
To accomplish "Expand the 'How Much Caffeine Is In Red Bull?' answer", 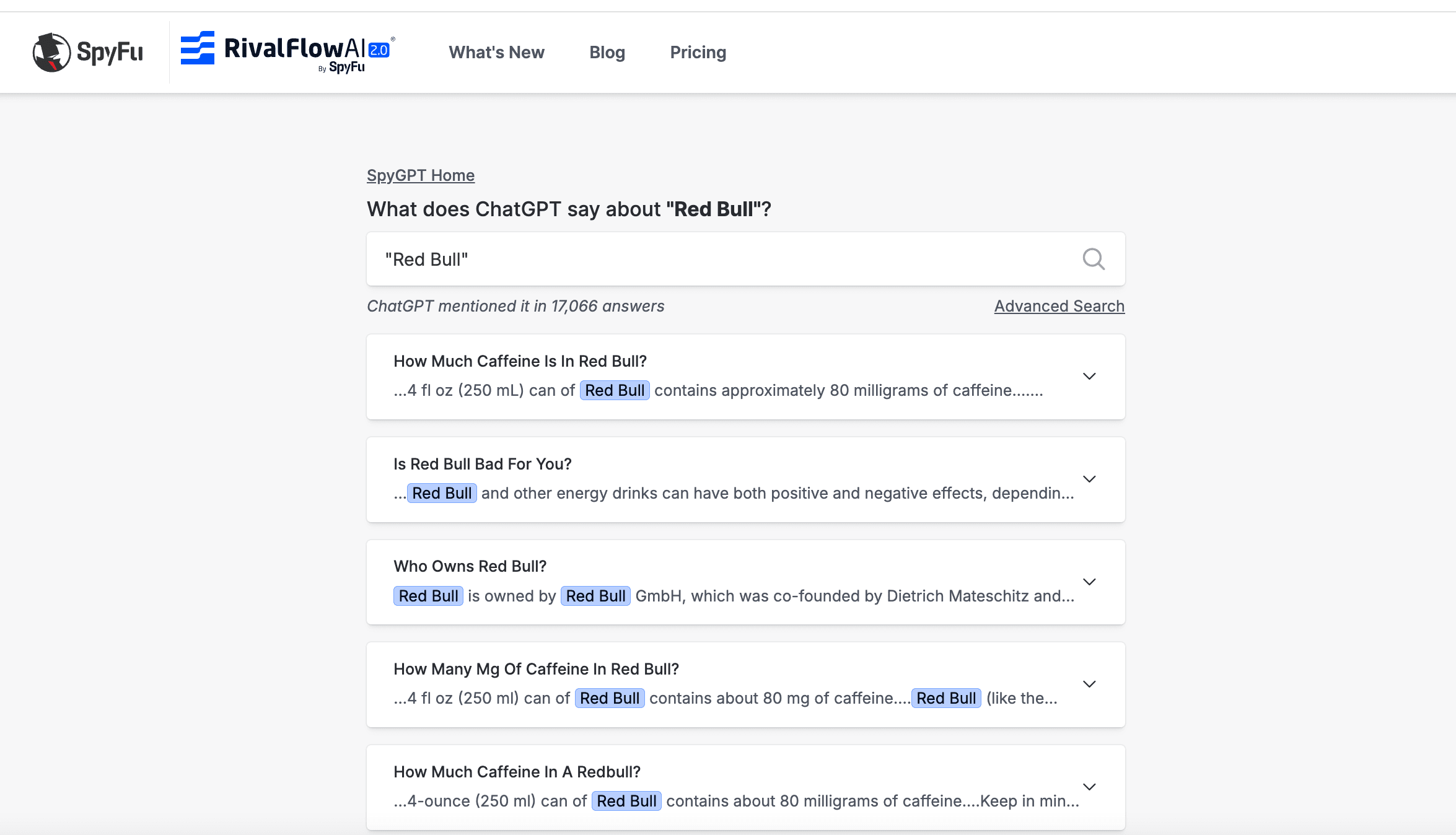I will pyautogui.click(x=1090, y=377).
